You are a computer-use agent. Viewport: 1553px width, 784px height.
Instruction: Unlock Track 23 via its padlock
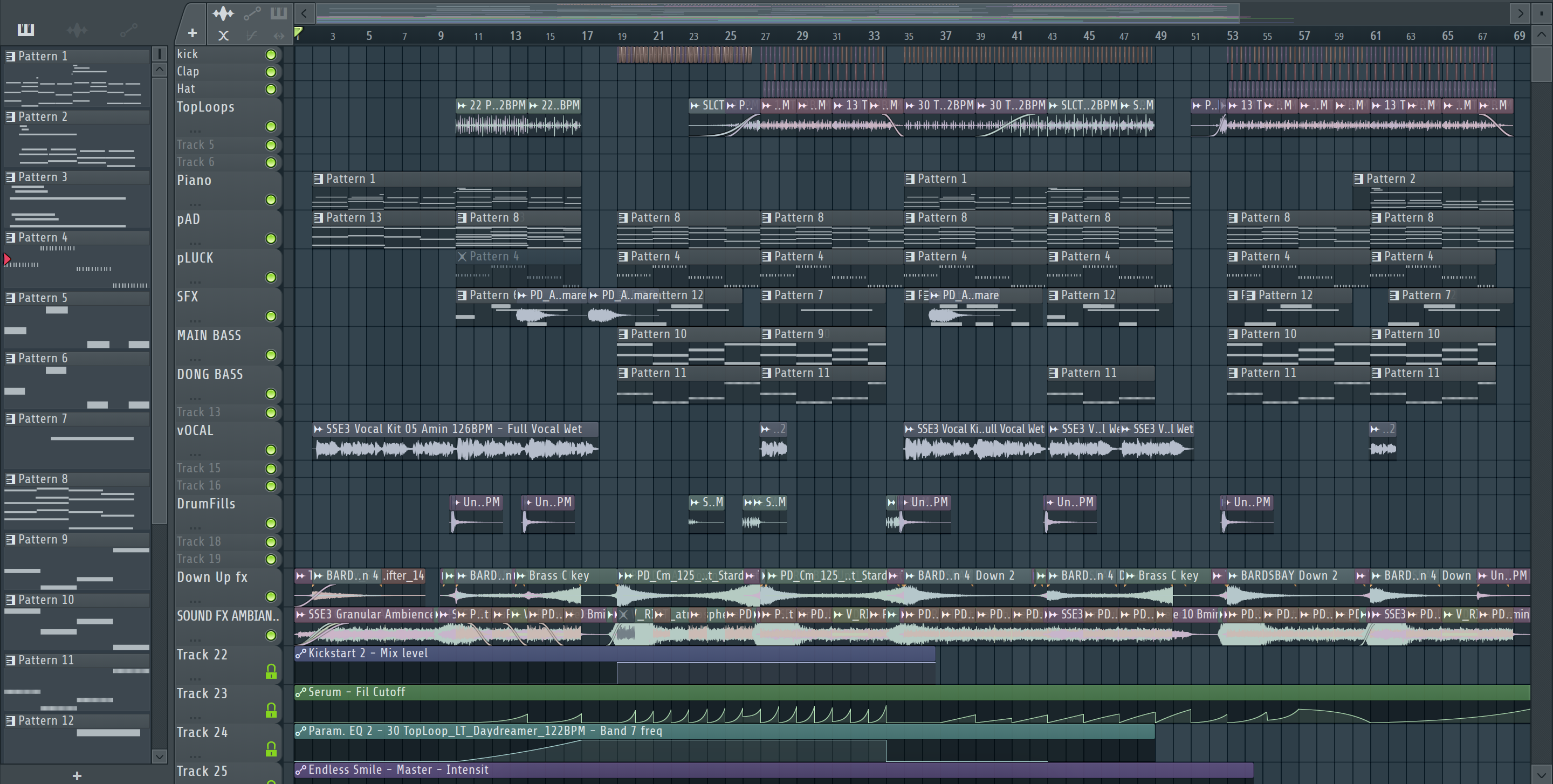(x=271, y=711)
